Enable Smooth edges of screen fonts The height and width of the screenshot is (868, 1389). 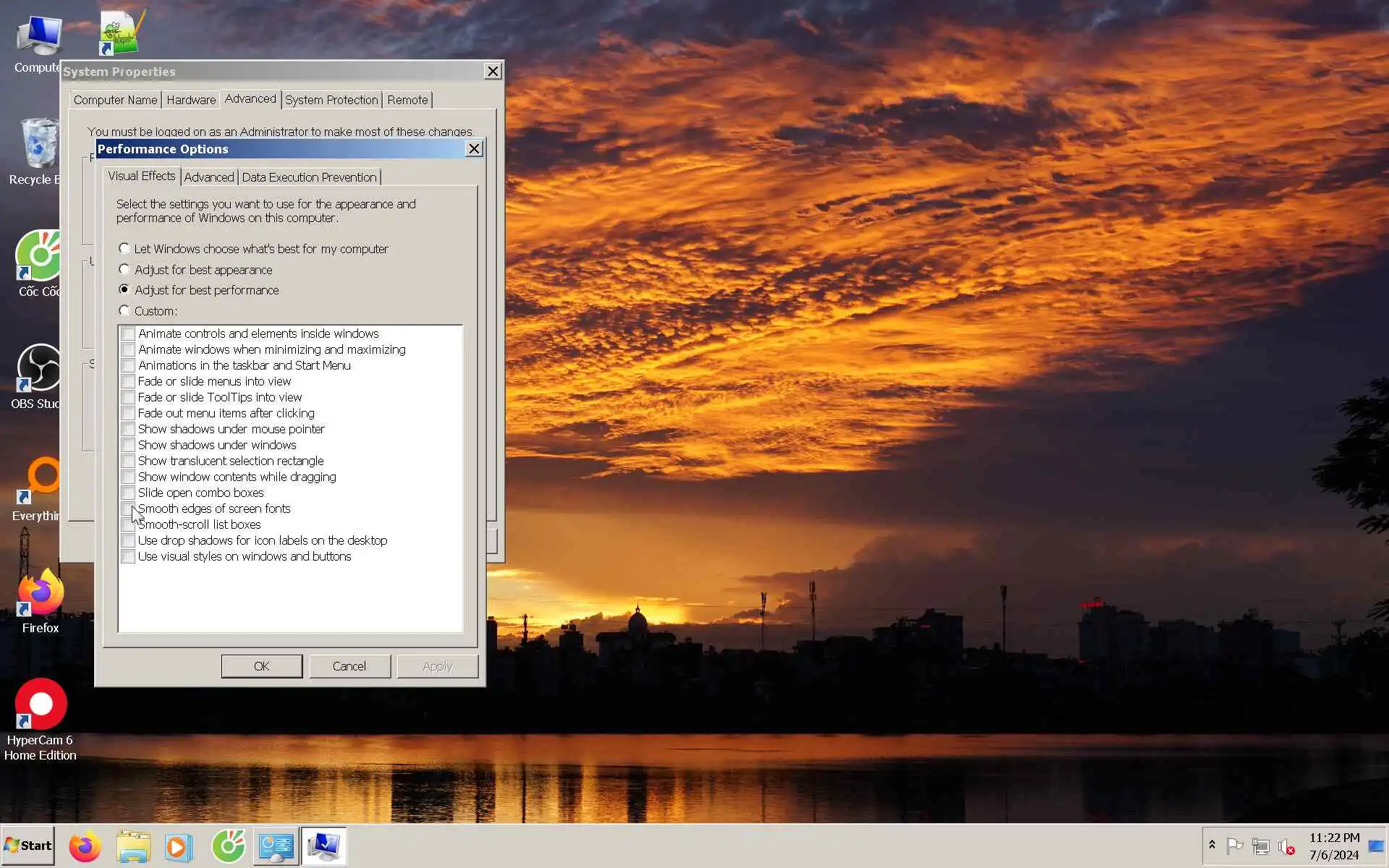[128, 509]
